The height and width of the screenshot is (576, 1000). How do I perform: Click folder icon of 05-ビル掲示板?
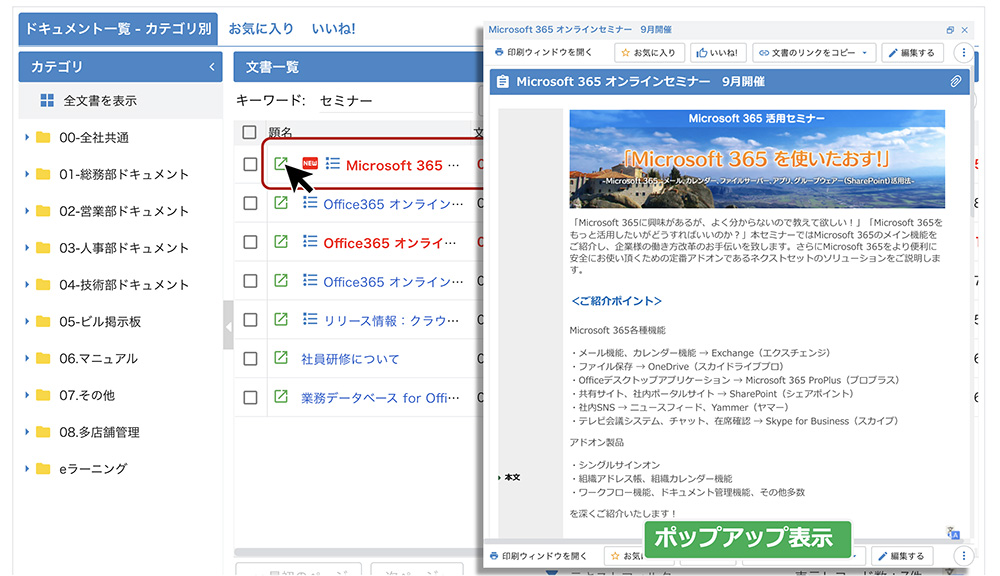click(43, 321)
